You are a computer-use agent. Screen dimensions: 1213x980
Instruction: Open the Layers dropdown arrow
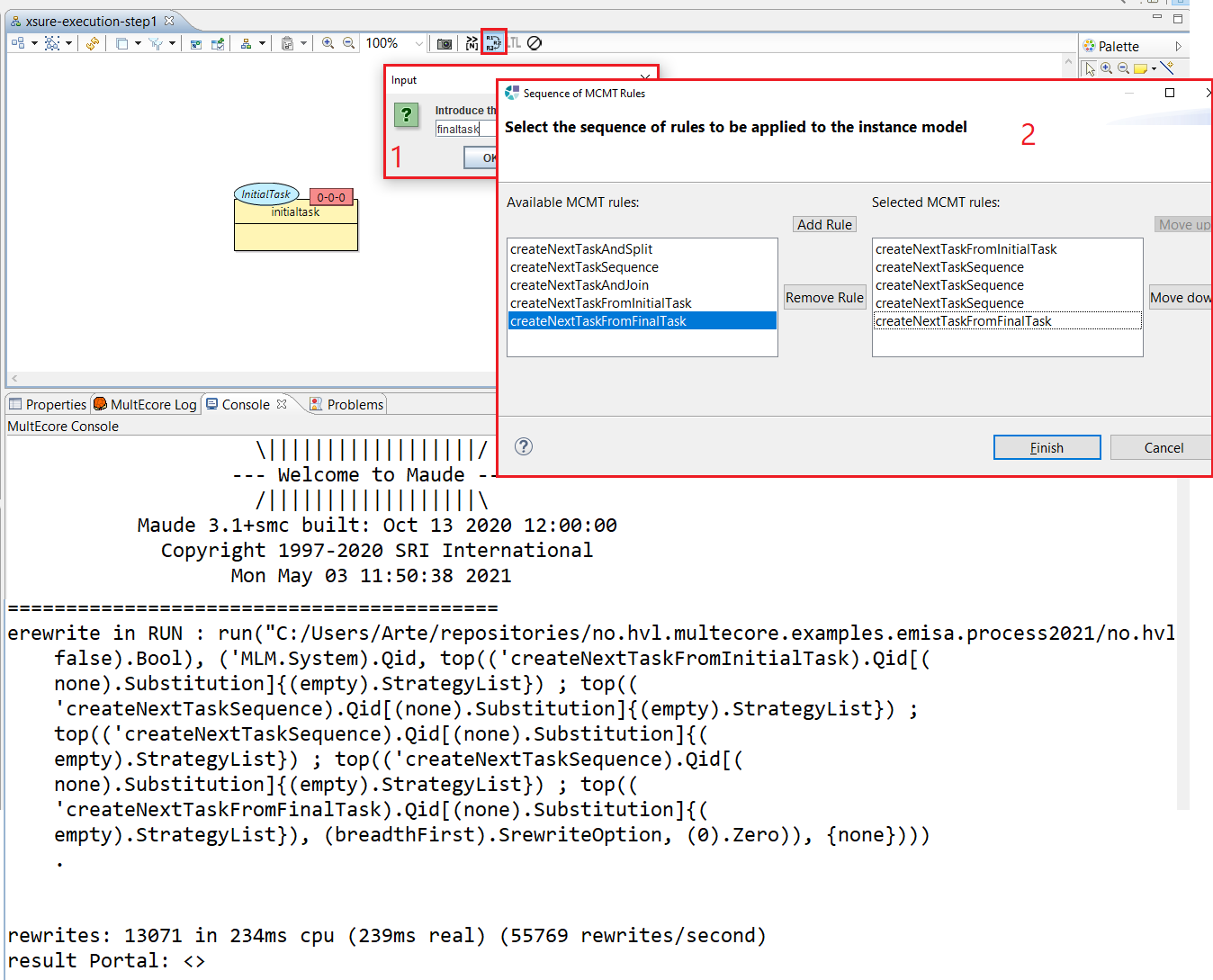138,43
